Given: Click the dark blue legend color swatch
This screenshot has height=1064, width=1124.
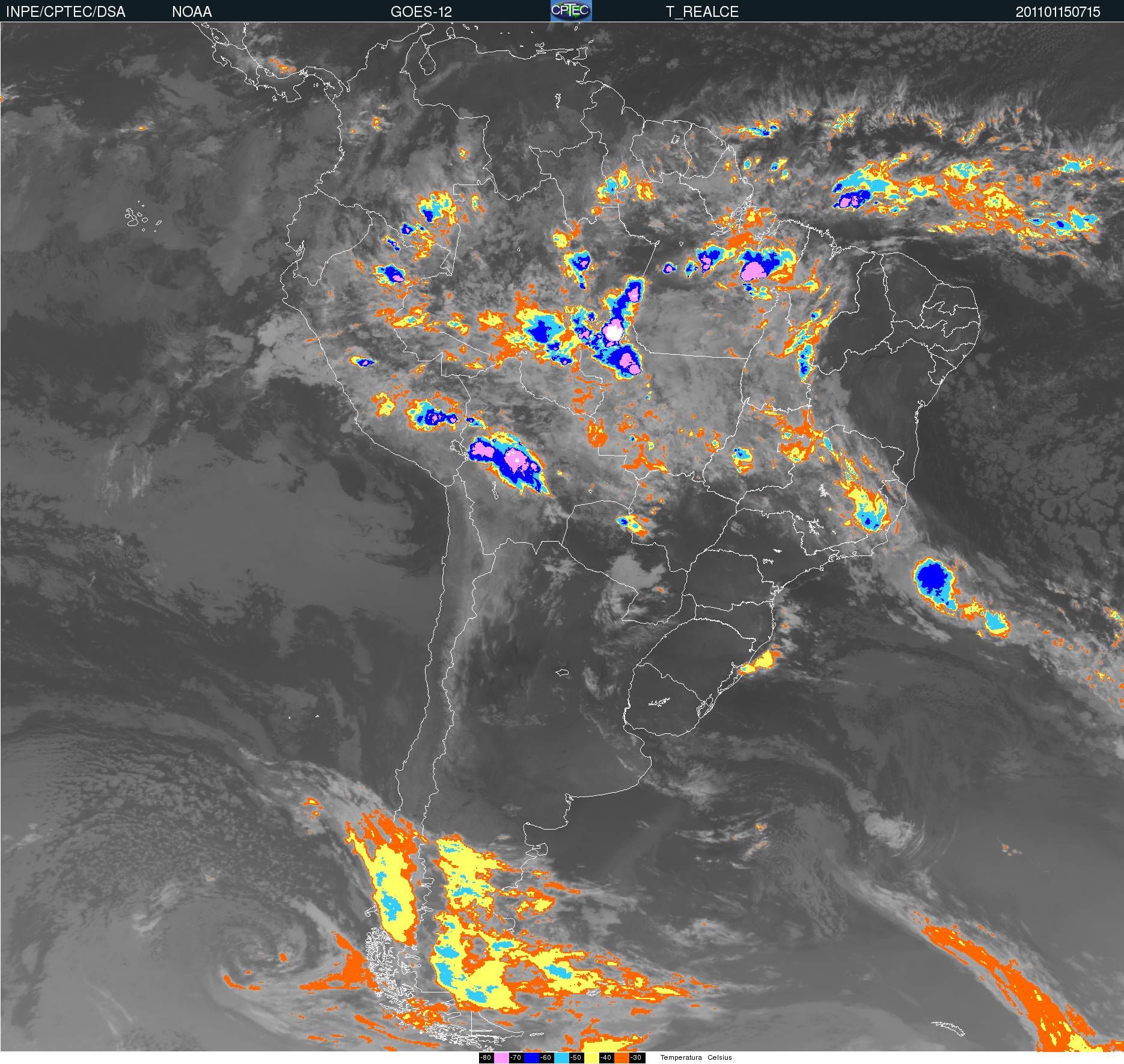Looking at the screenshot, I should pyautogui.click(x=531, y=1058).
